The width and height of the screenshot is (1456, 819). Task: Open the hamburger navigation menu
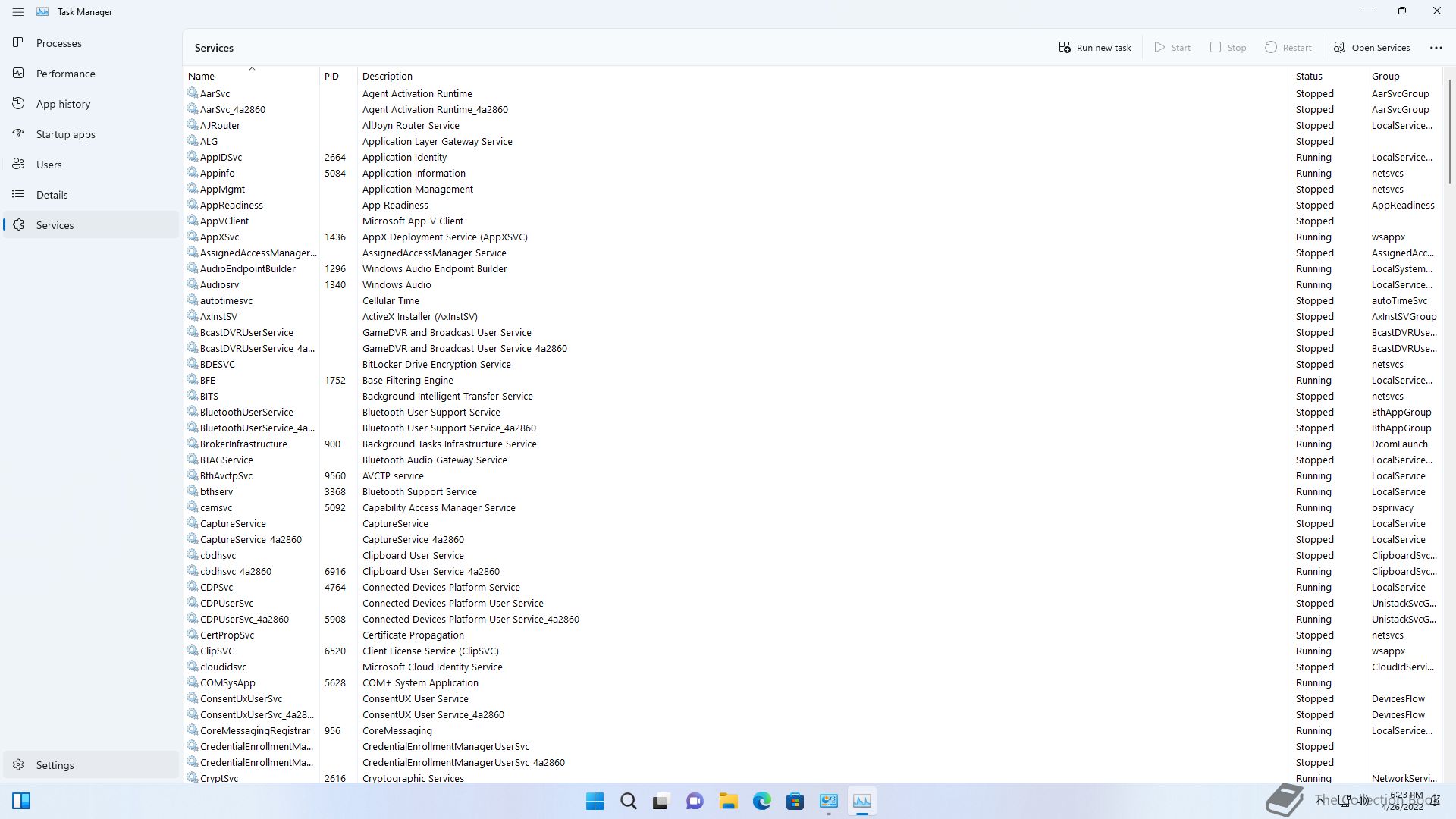tap(18, 12)
